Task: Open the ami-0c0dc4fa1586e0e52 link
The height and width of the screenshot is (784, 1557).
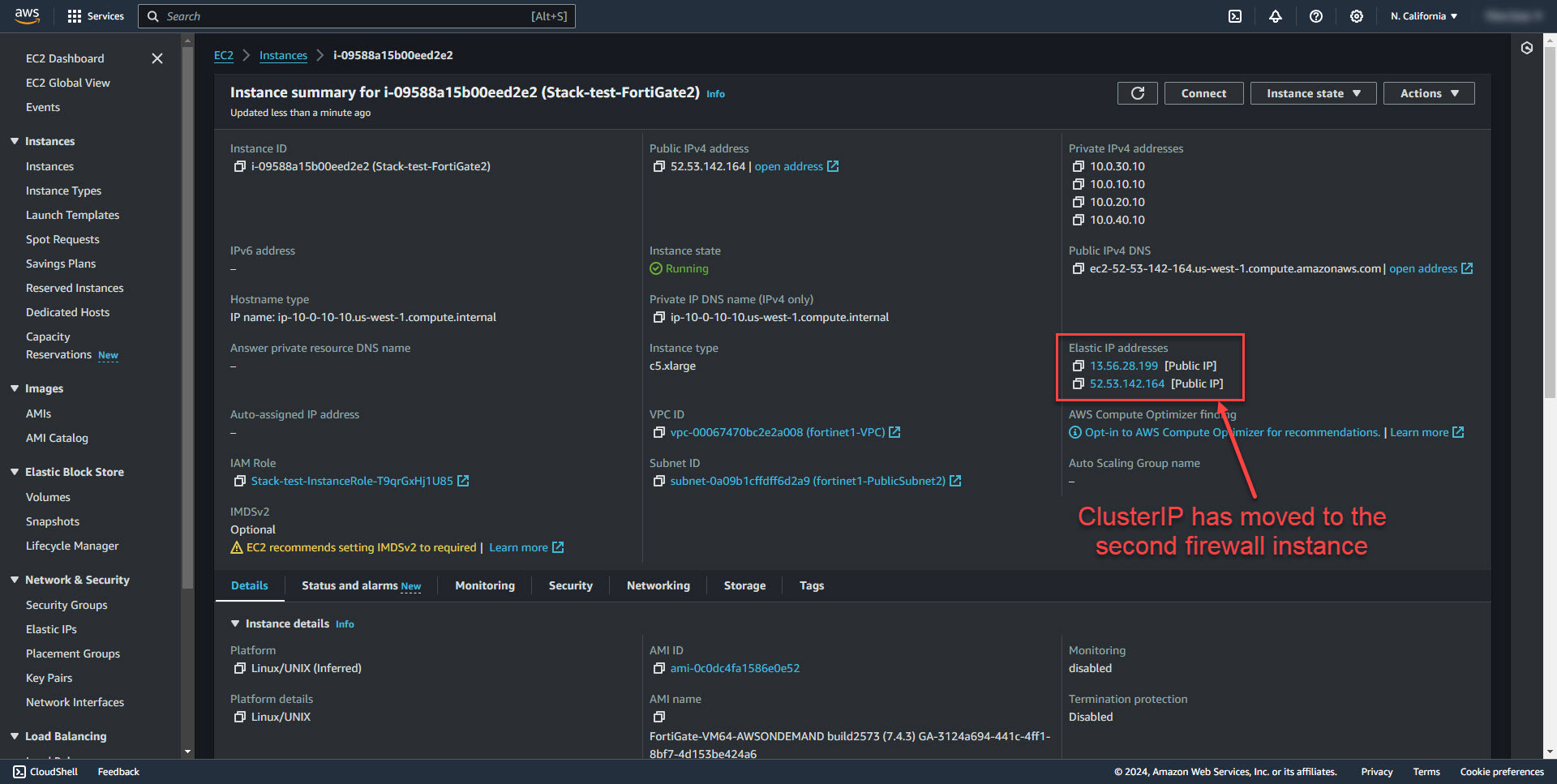Action: point(735,668)
